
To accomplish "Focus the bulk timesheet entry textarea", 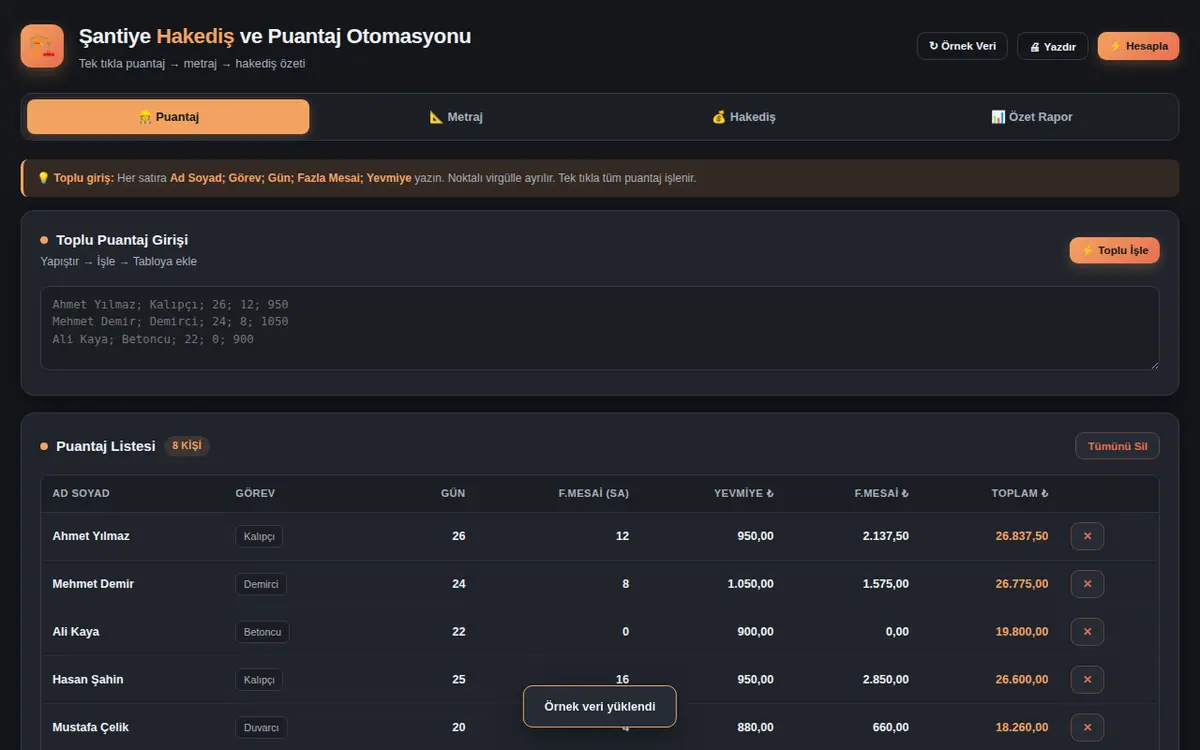I will (x=600, y=329).
